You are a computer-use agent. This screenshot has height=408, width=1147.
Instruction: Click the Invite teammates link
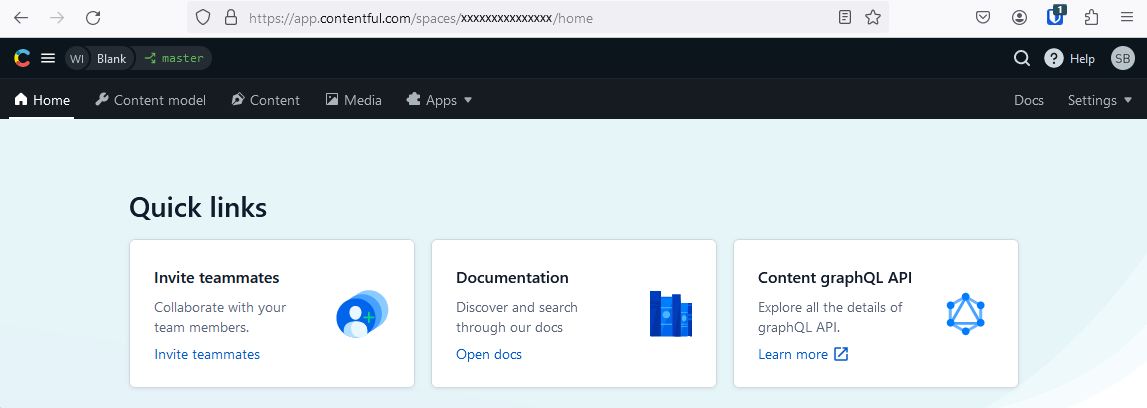pyautogui.click(x=207, y=355)
